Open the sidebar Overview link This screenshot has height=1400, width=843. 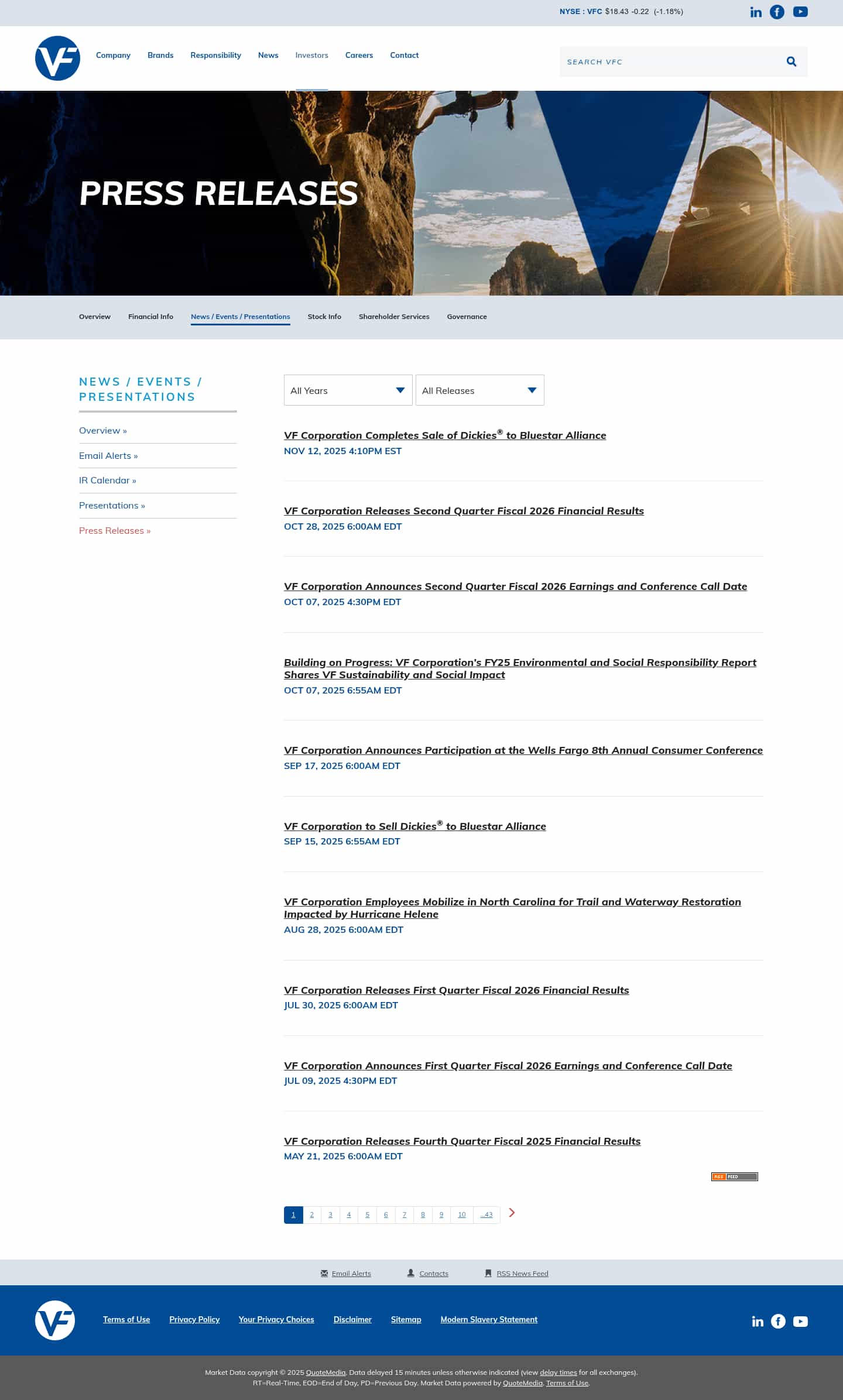[x=103, y=430]
